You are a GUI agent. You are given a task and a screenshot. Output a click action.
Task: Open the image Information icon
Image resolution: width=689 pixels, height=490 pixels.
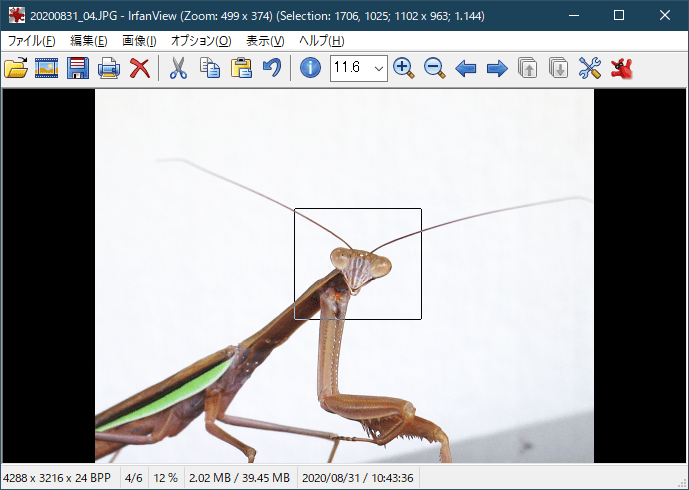(x=310, y=68)
